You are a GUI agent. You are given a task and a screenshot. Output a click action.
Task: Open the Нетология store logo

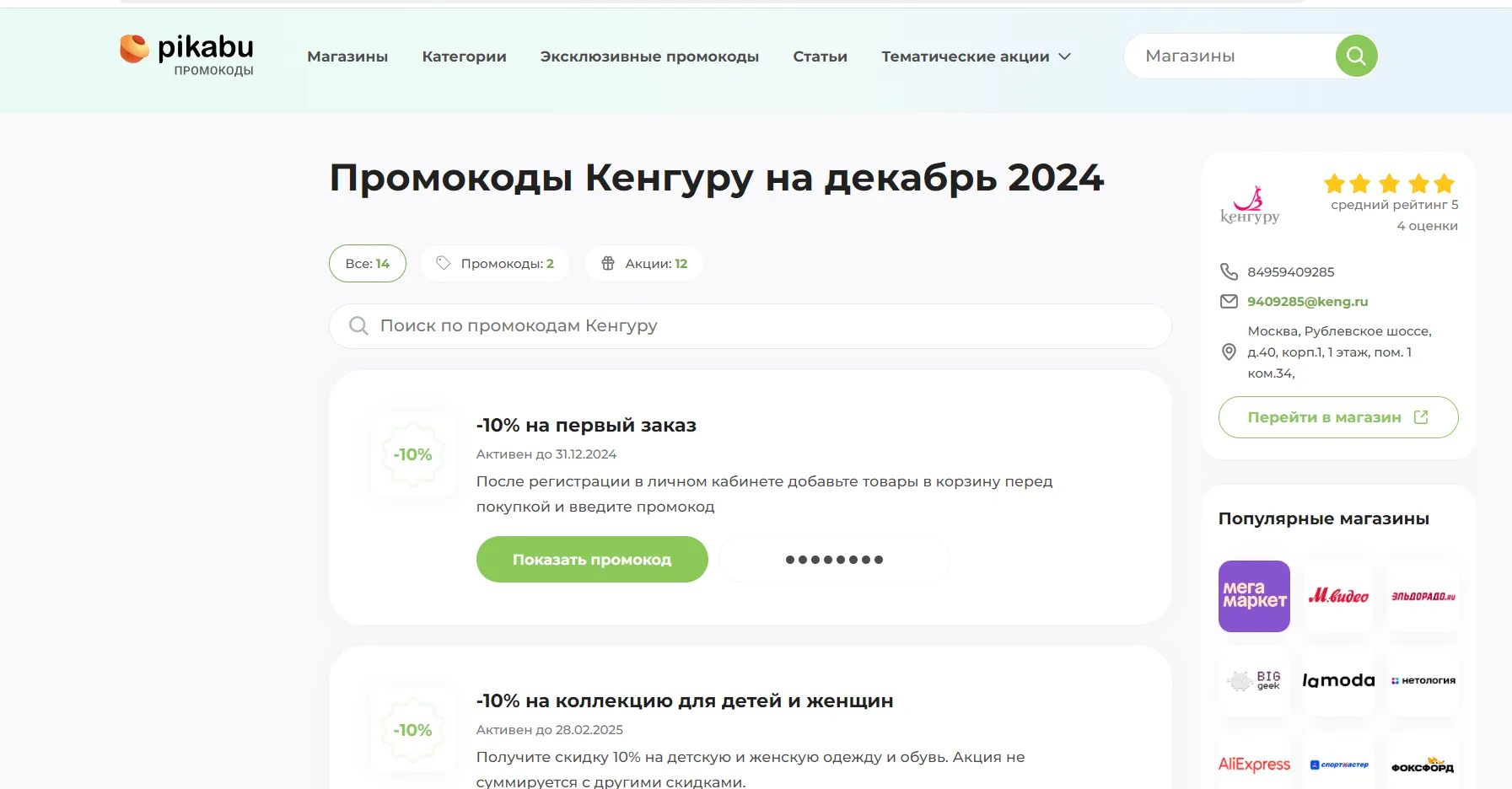[x=1423, y=680]
